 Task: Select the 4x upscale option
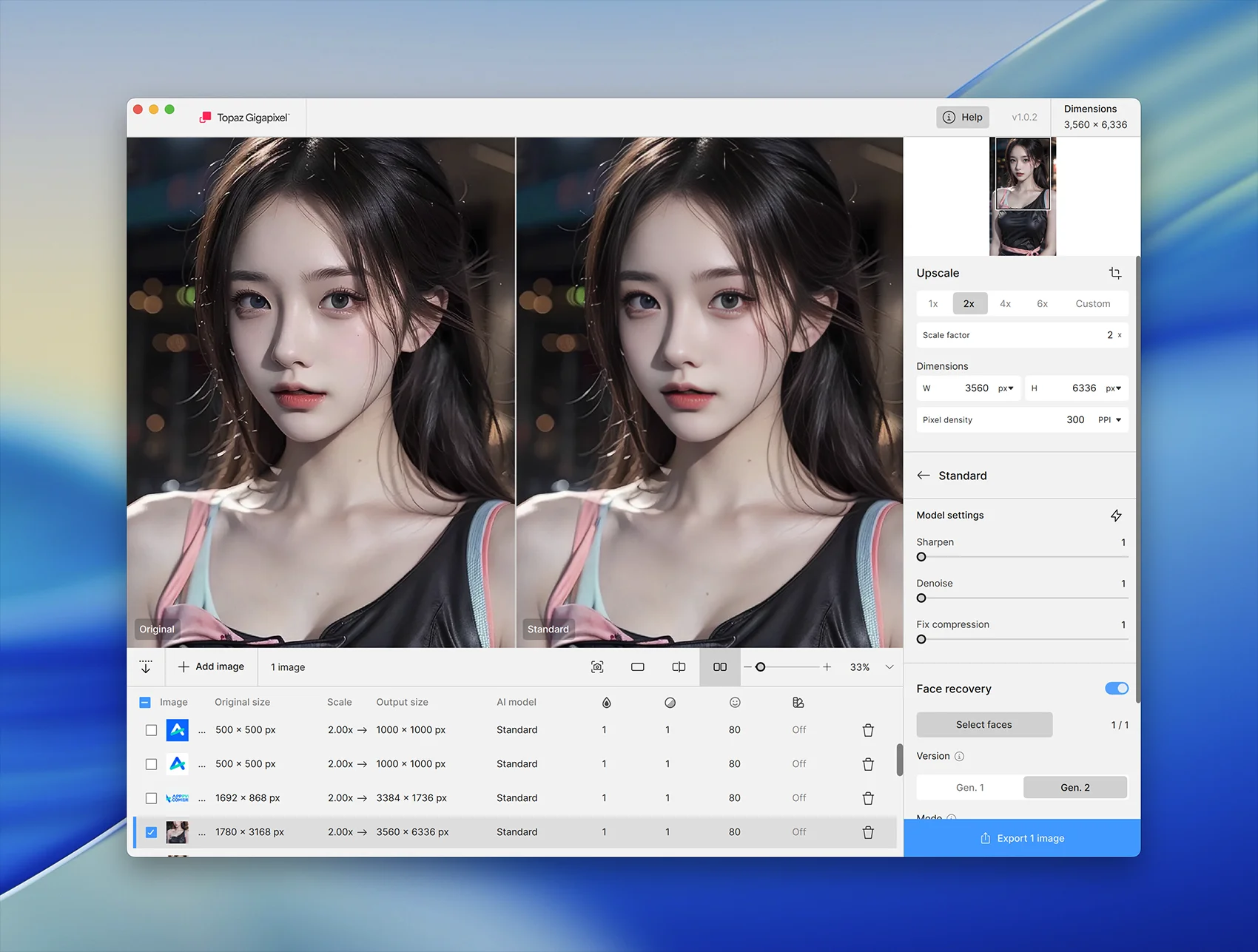[1005, 304]
